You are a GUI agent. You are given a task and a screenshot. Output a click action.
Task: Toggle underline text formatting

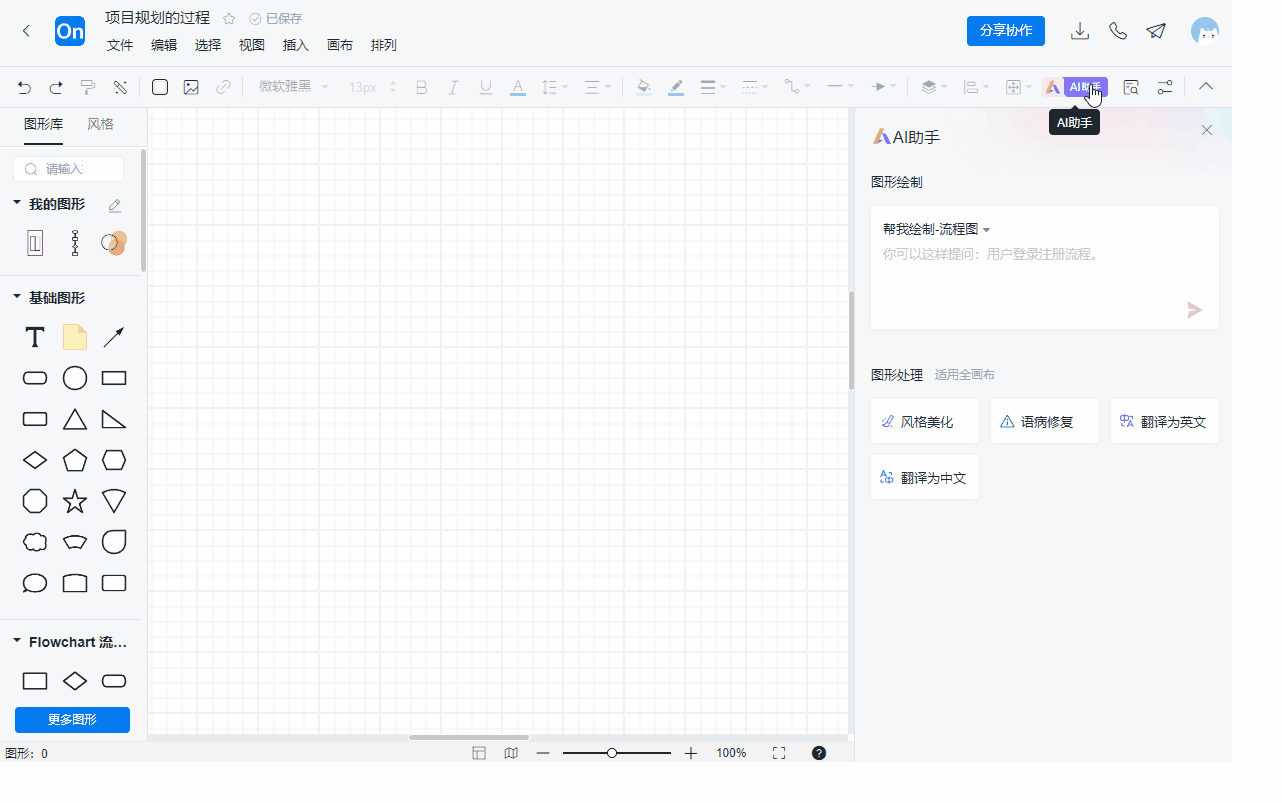486,88
